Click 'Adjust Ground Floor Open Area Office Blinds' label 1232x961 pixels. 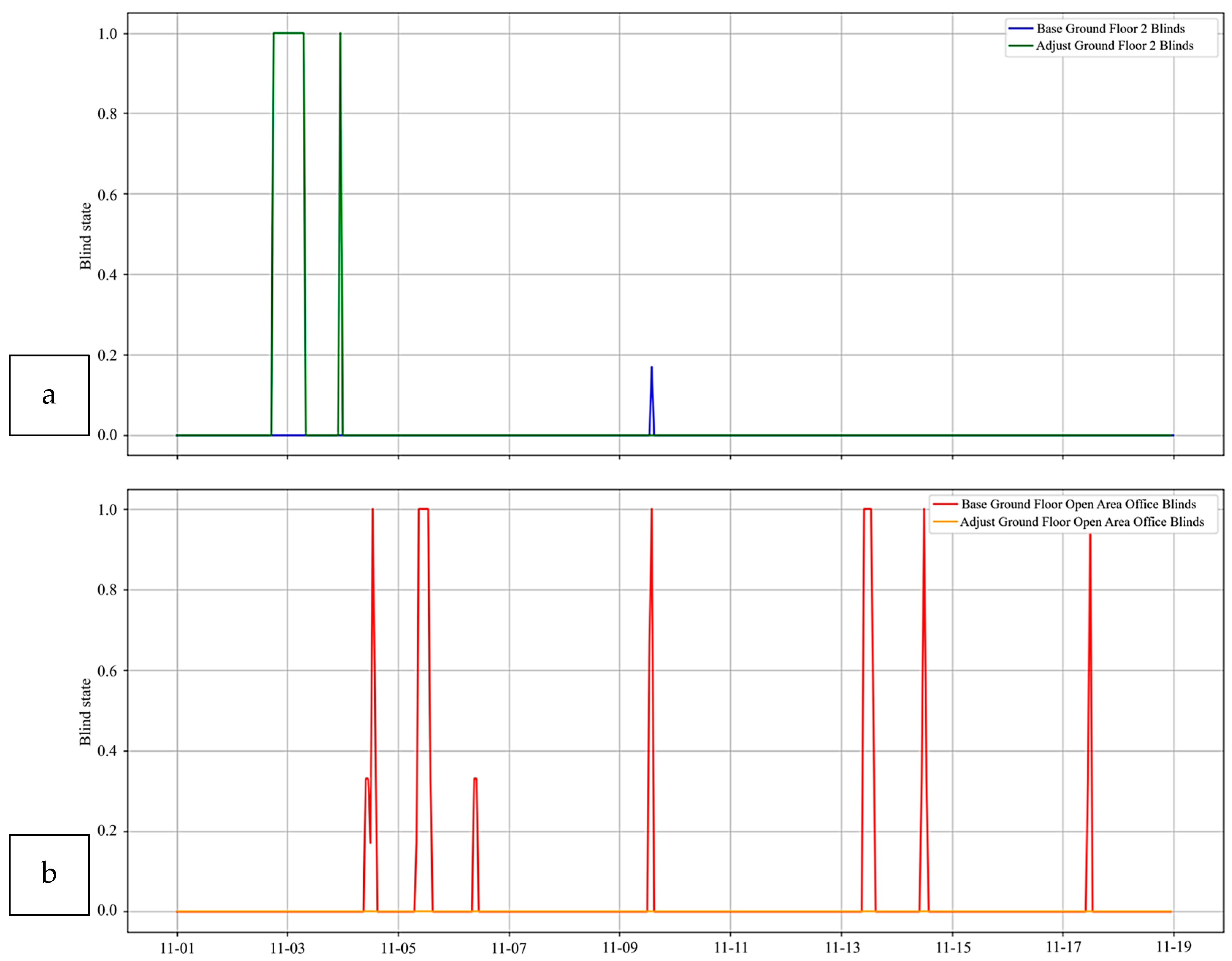pyautogui.click(x=1082, y=522)
